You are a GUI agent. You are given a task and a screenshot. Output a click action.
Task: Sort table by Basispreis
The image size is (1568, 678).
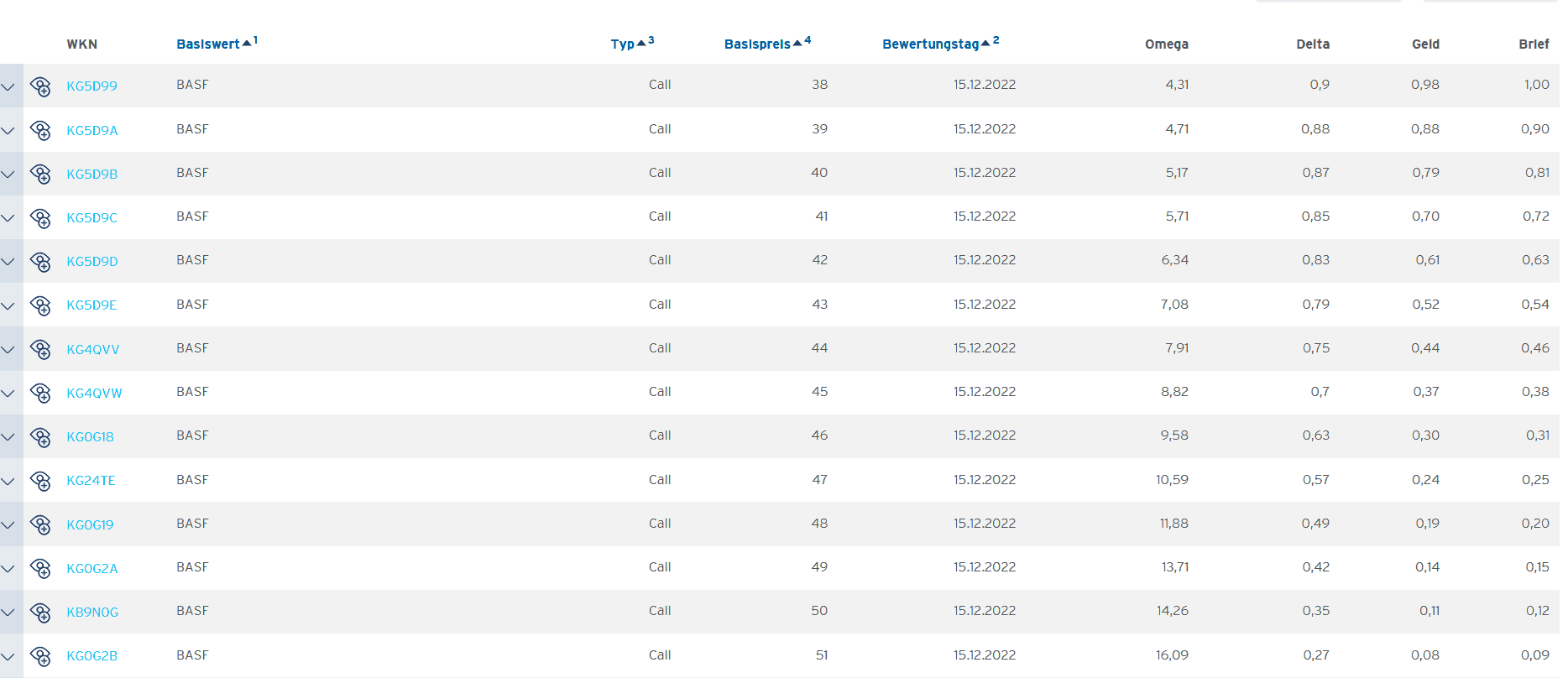coord(757,44)
